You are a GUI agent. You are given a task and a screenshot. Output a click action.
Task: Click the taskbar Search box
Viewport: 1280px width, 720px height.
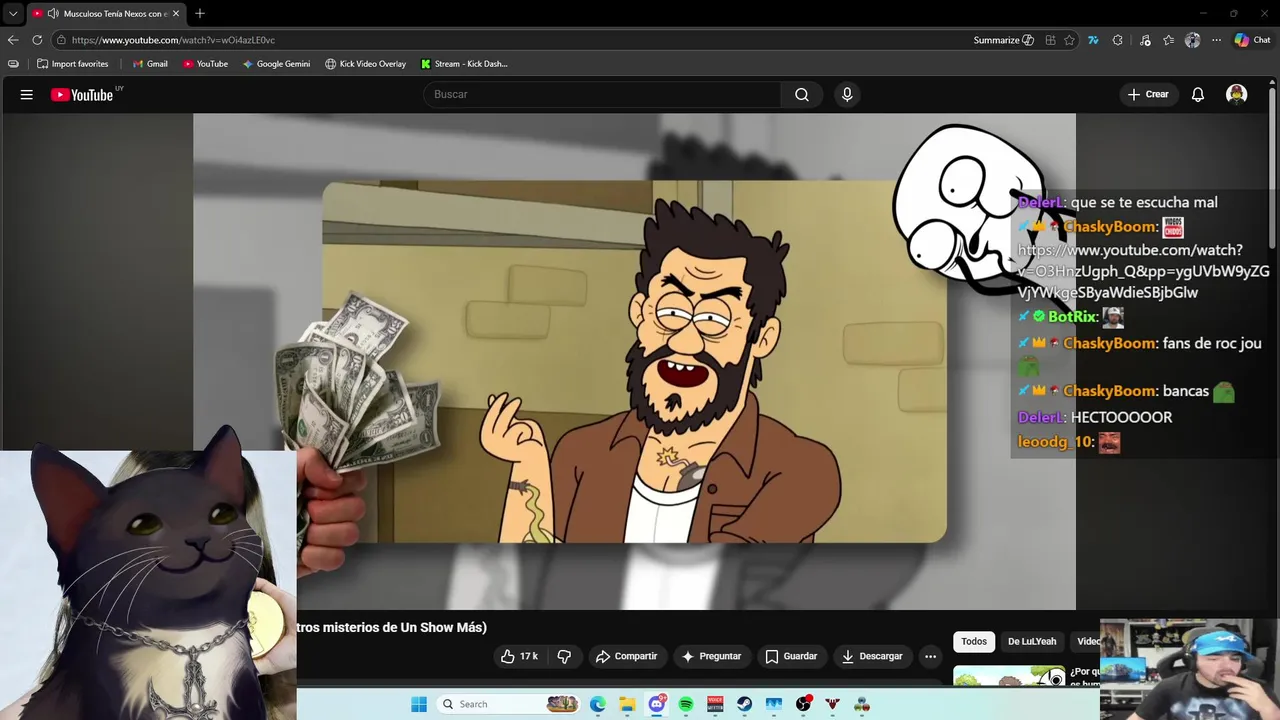[x=509, y=704]
